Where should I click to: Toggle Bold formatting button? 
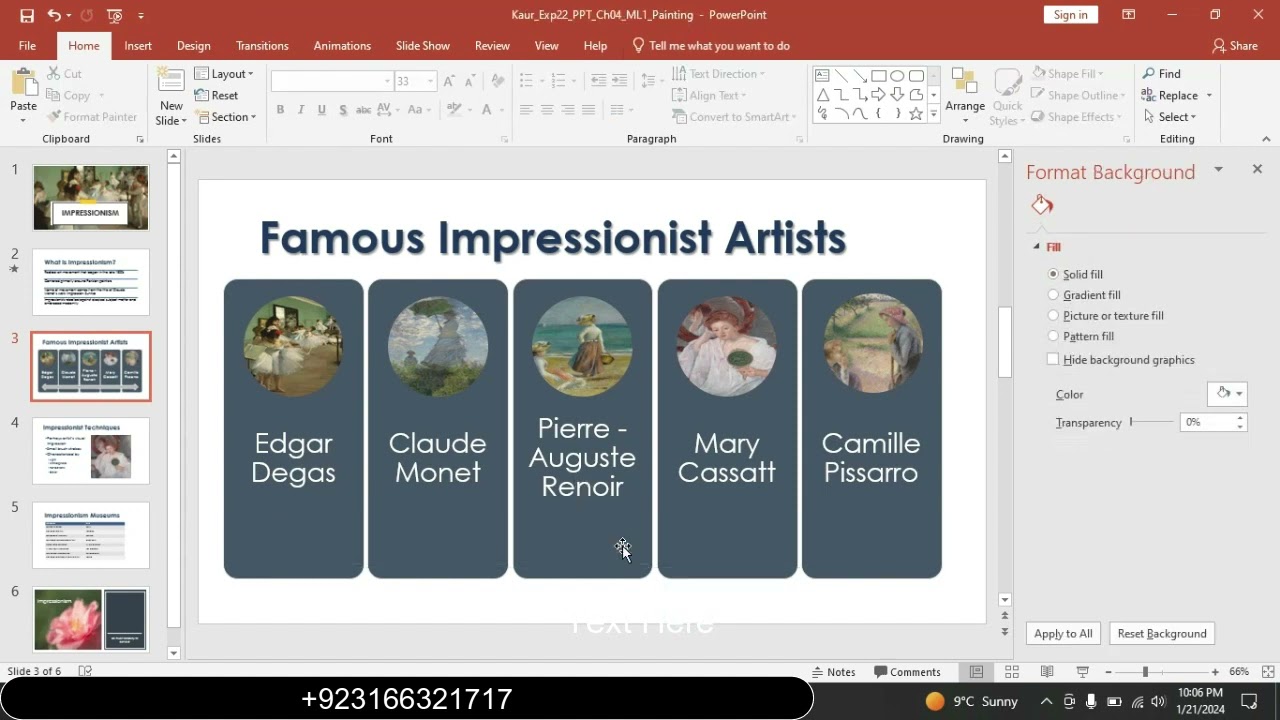click(x=280, y=110)
